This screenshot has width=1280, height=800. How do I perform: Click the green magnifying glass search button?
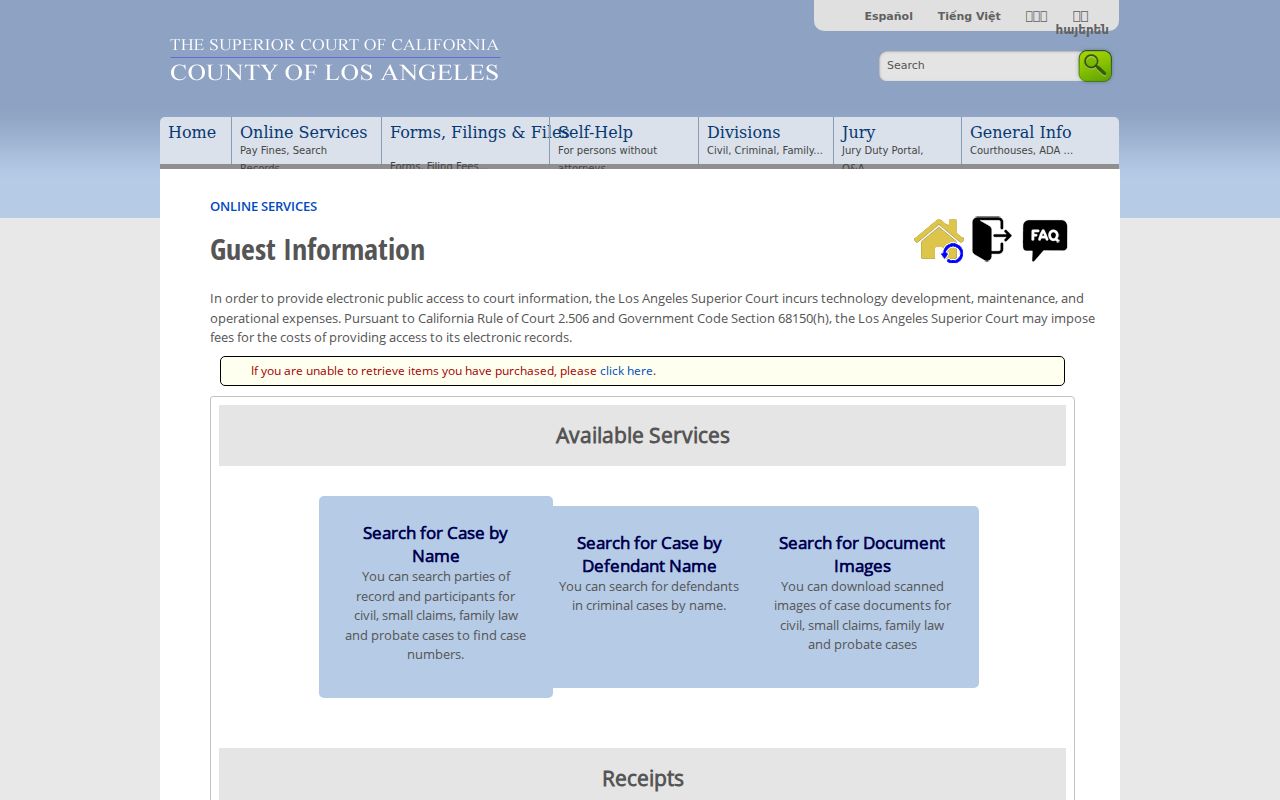pyautogui.click(x=1095, y=66)
